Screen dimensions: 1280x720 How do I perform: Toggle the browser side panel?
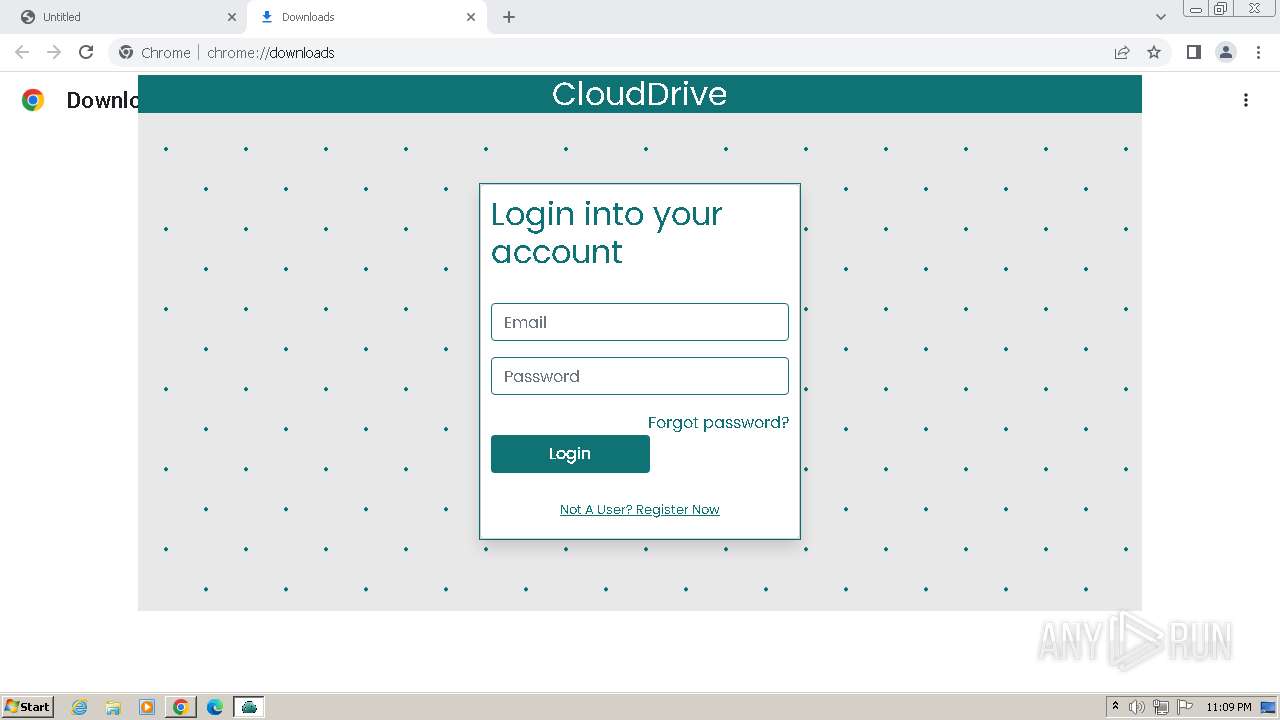click(x=1193, y=52)
